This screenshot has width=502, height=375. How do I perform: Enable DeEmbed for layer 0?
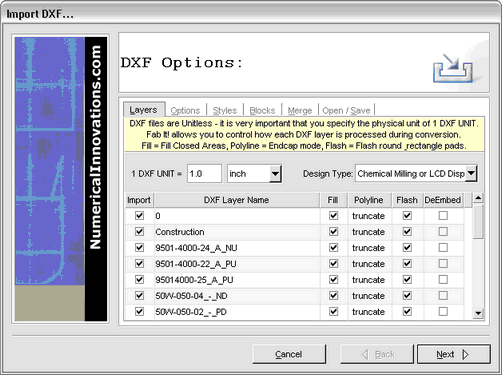[443, 216]
